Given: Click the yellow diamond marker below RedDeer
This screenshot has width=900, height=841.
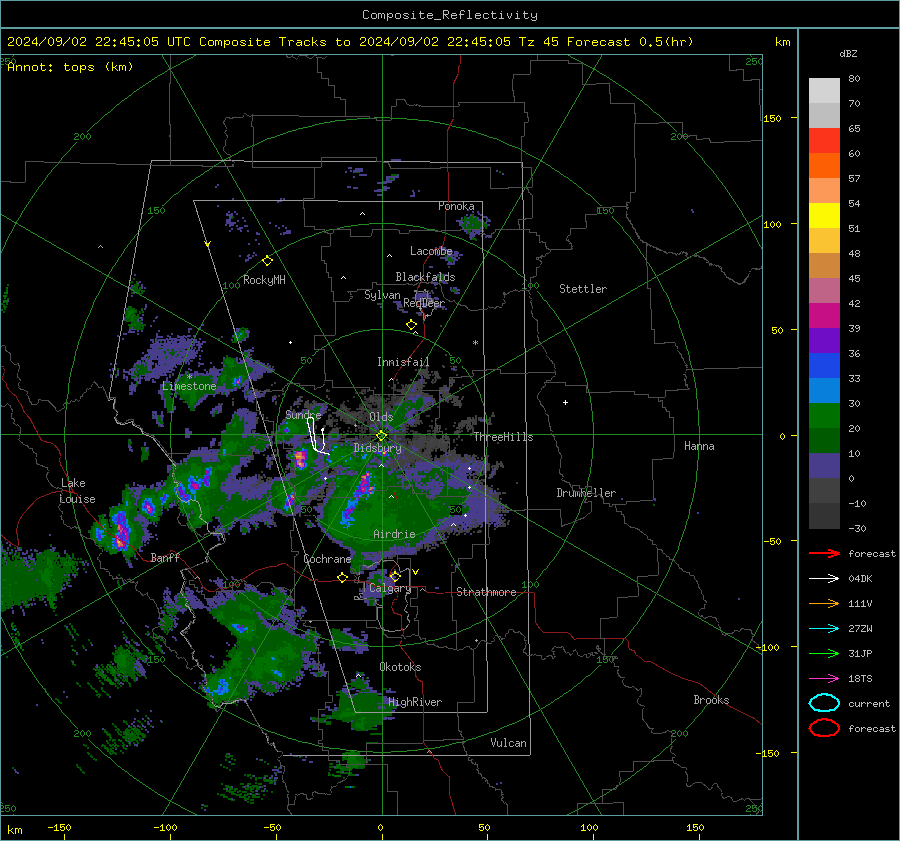Looking at the screenshot, I should pos(411,325).
